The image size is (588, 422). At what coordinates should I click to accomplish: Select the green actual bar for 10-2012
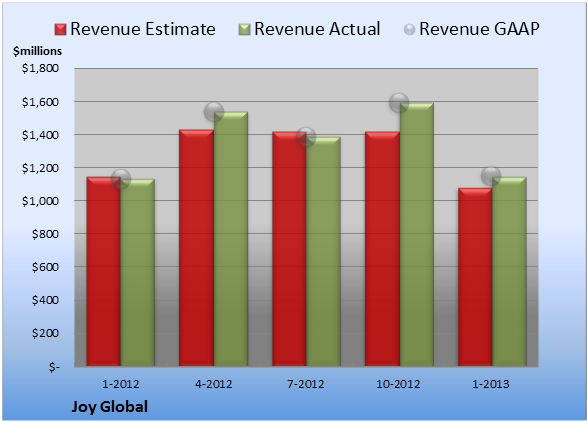tap(416, 234)
